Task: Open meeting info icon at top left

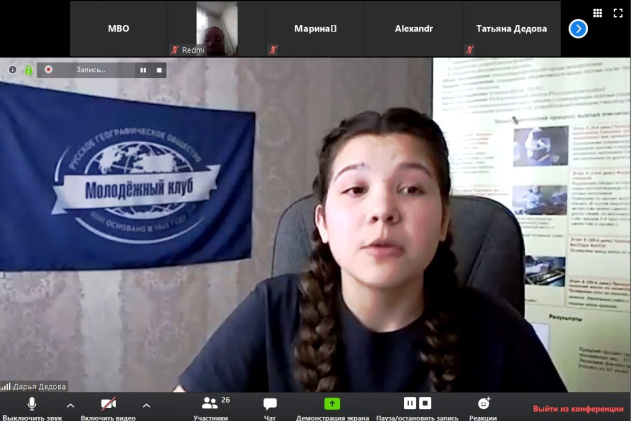Action: pyautogui.click(x=13, y=70)
